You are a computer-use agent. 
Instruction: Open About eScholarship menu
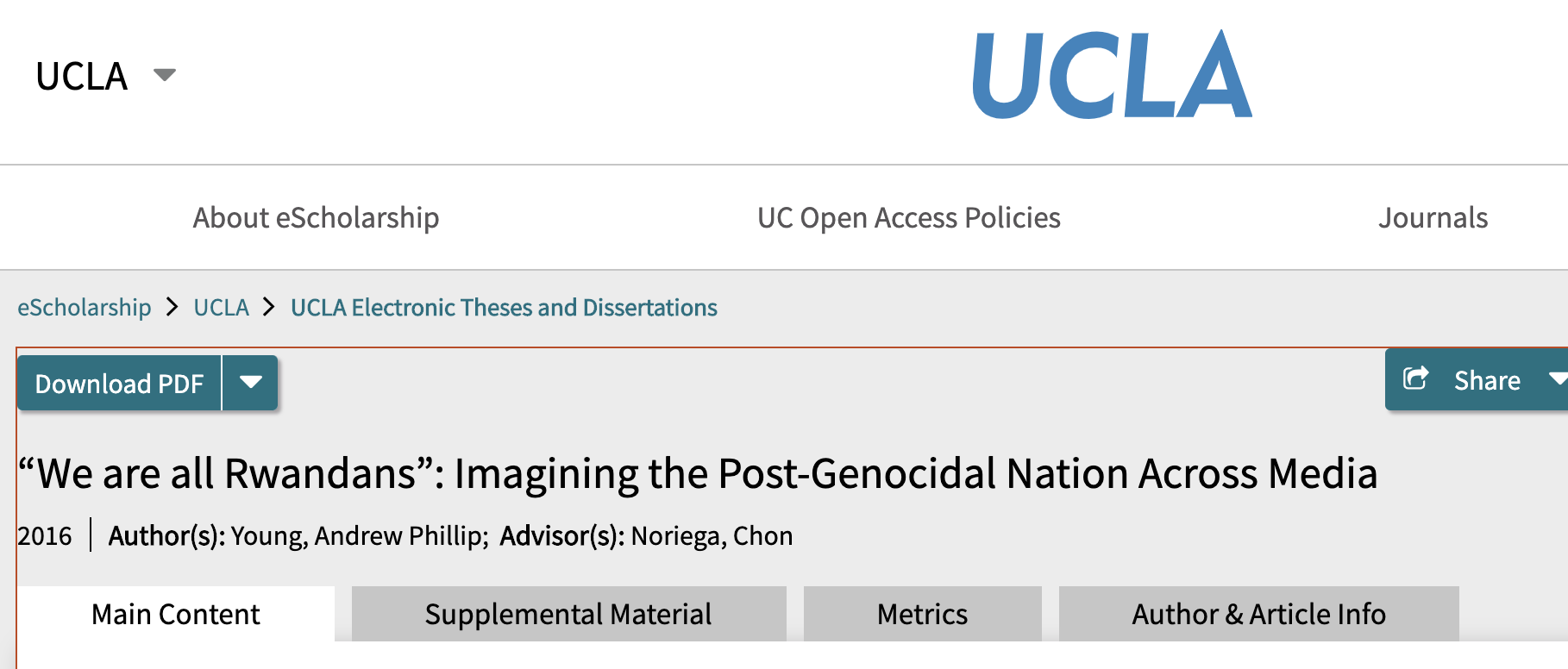point(316,217)
